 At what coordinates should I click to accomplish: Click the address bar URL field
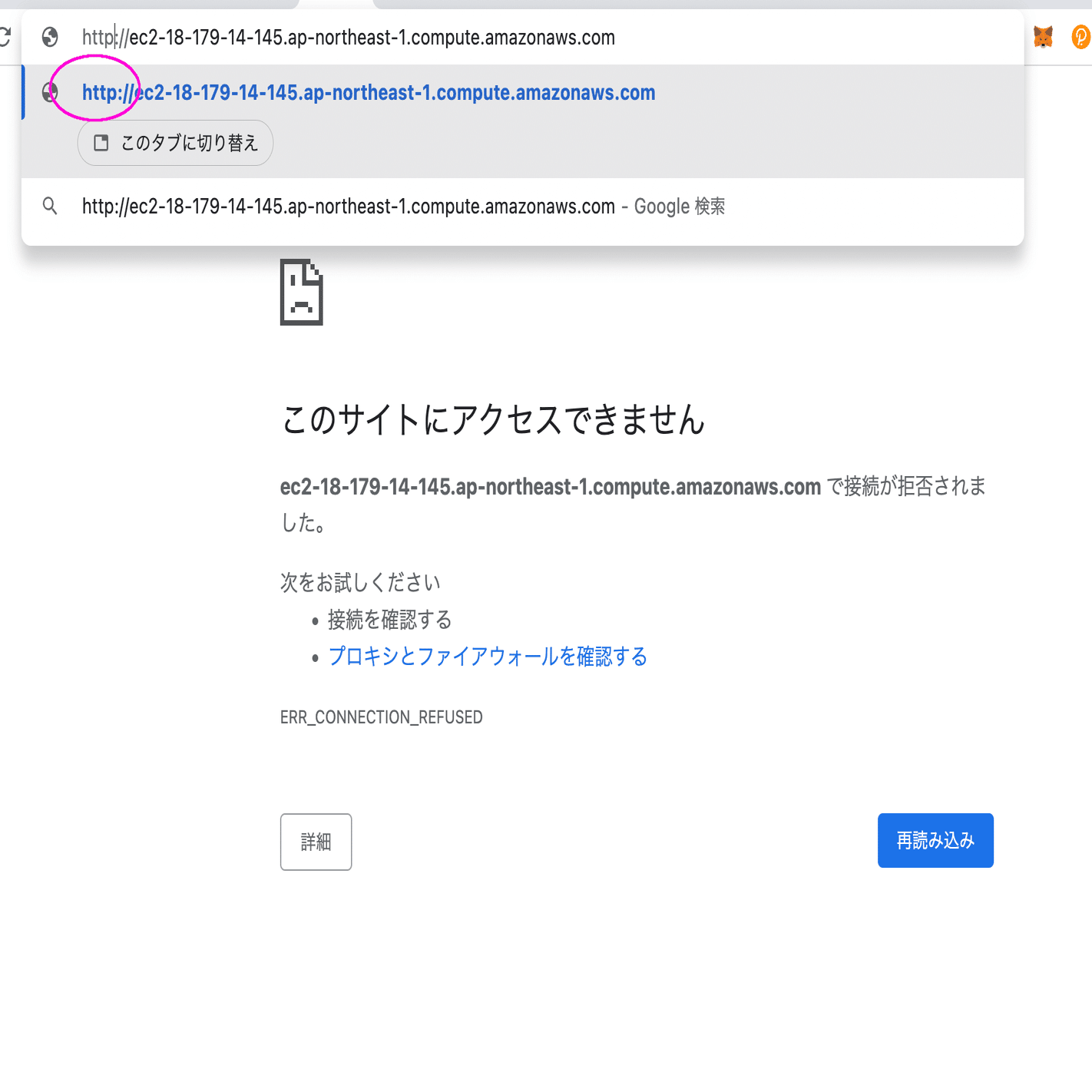click(522, 37)
